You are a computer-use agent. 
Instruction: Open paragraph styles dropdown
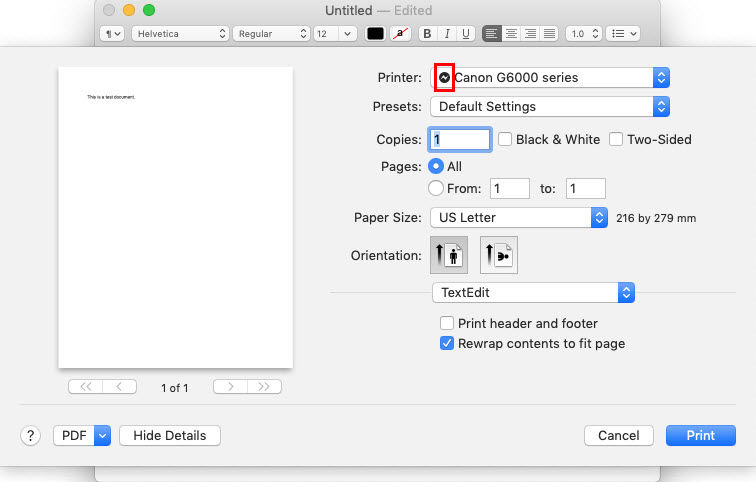112,34
